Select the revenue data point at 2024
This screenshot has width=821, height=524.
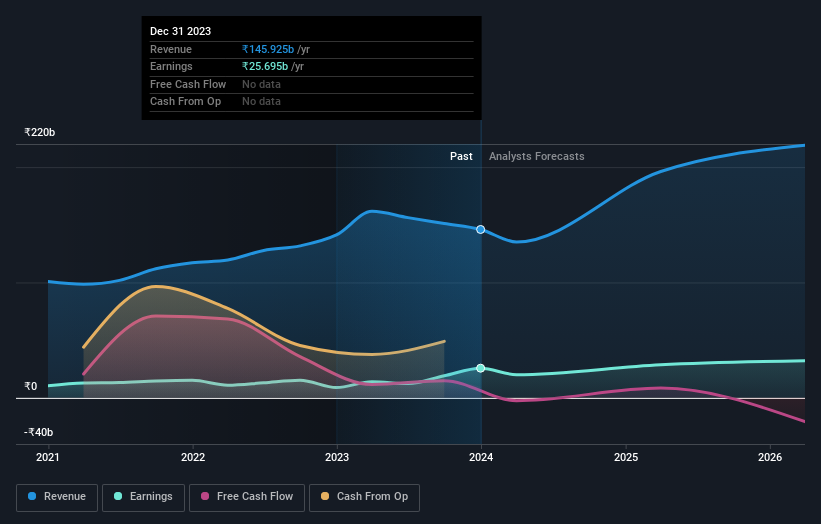480,229
